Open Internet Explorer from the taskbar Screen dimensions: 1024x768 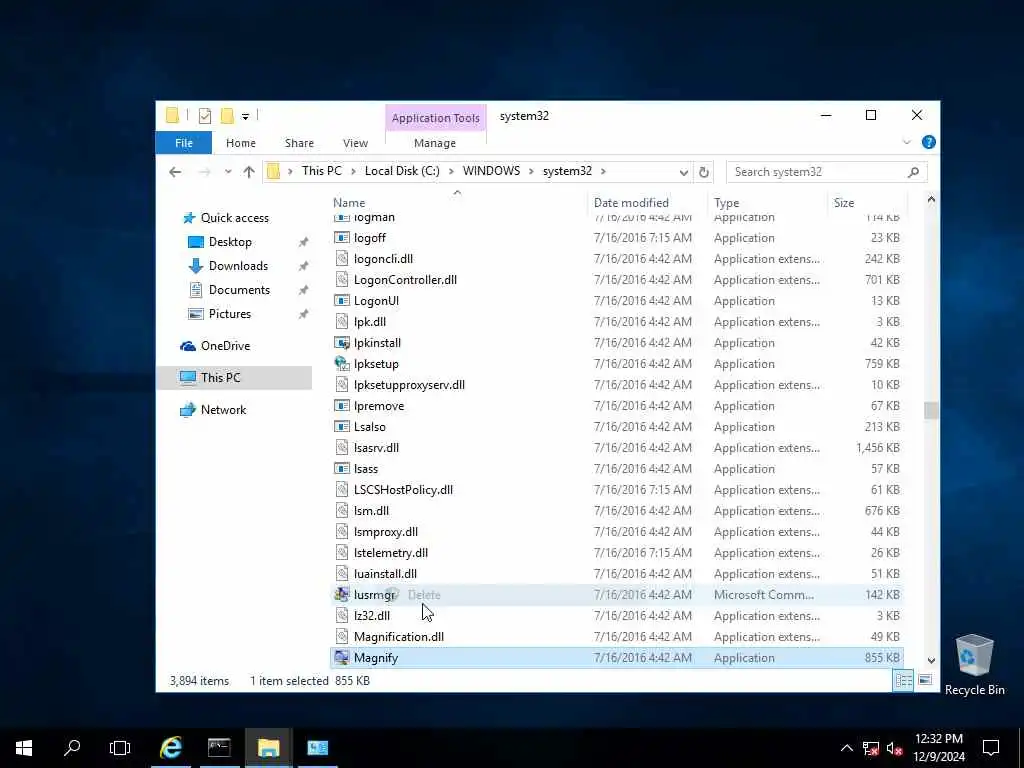tap(170, 748)
